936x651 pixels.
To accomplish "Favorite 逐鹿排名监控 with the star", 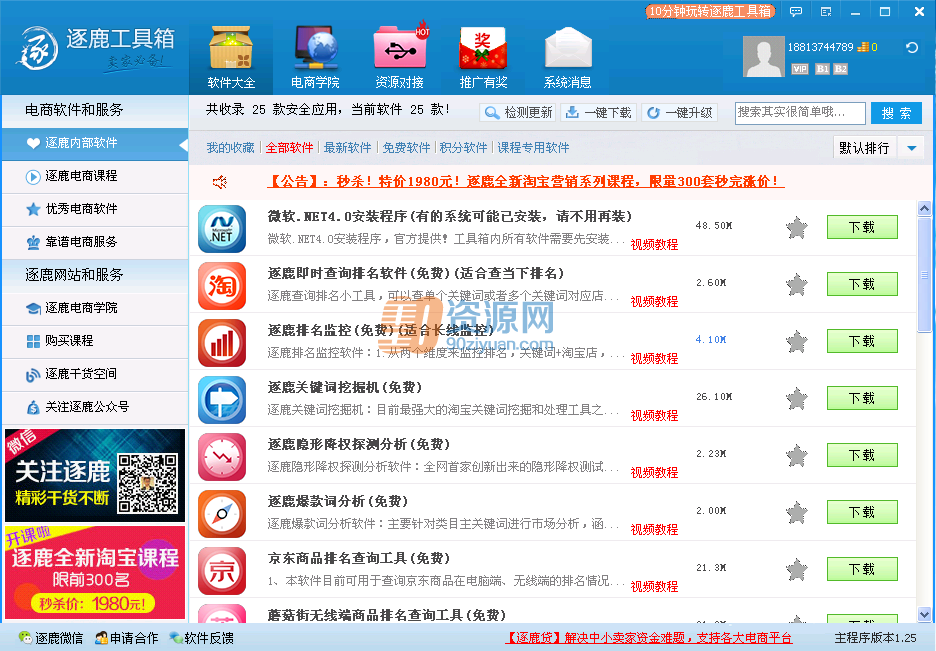I will coord(797,341).
